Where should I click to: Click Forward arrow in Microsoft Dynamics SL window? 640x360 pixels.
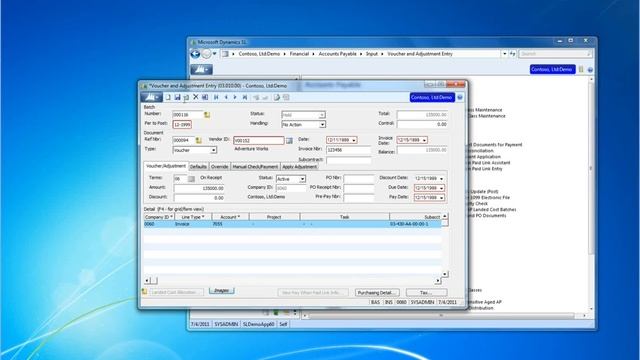tap(207, 54)
